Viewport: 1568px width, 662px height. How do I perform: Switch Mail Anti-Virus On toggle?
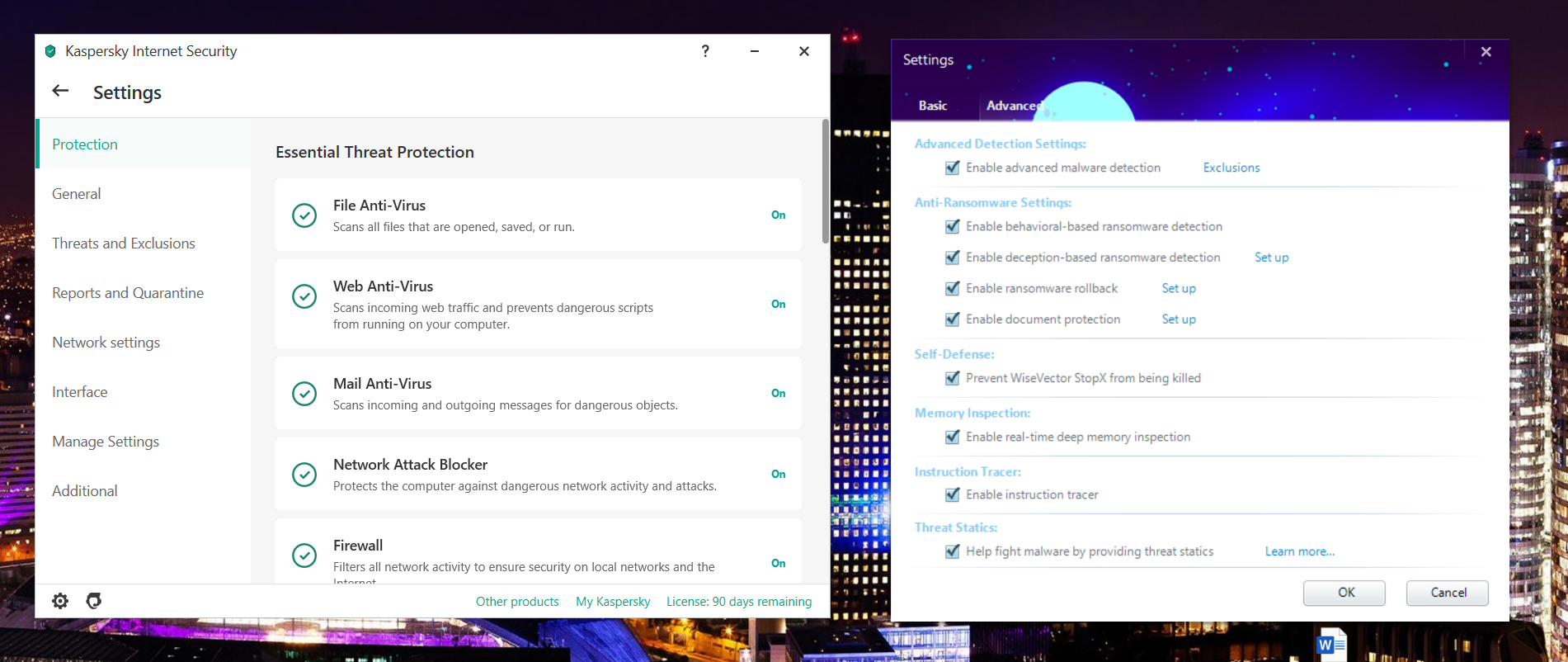click(779, 393)
